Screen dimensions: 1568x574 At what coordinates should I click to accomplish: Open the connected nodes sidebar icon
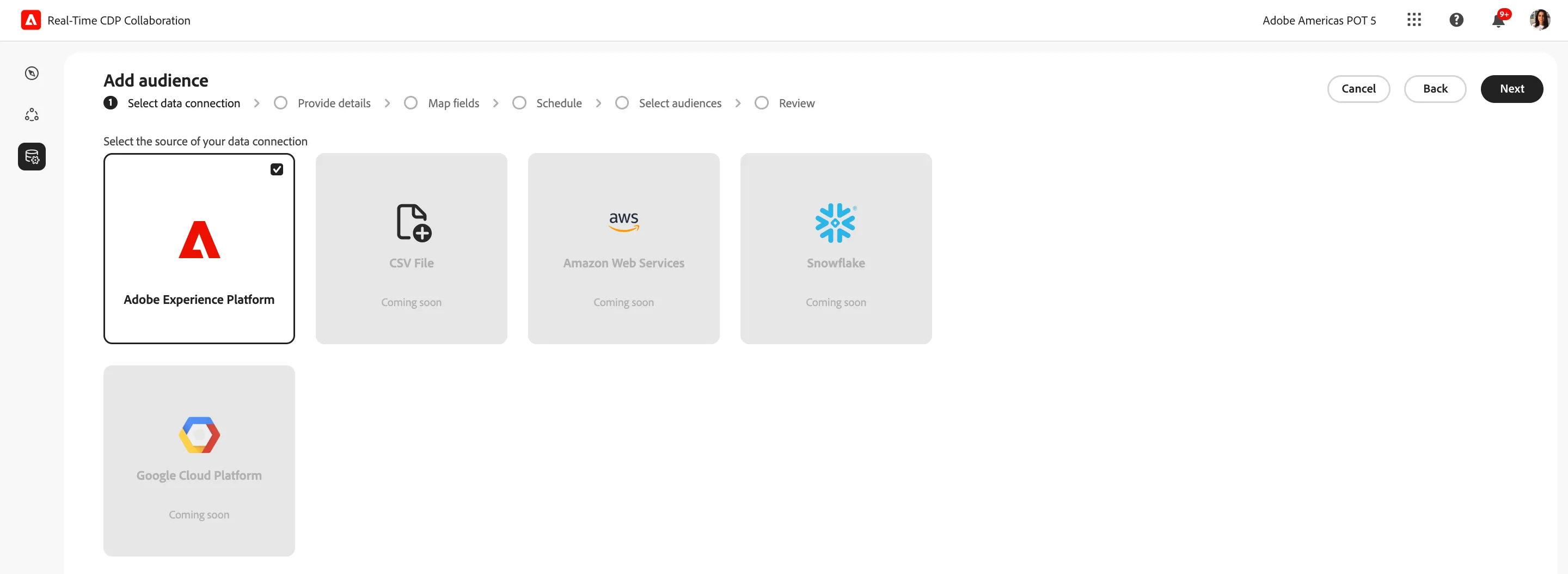[x=32, y=114]
